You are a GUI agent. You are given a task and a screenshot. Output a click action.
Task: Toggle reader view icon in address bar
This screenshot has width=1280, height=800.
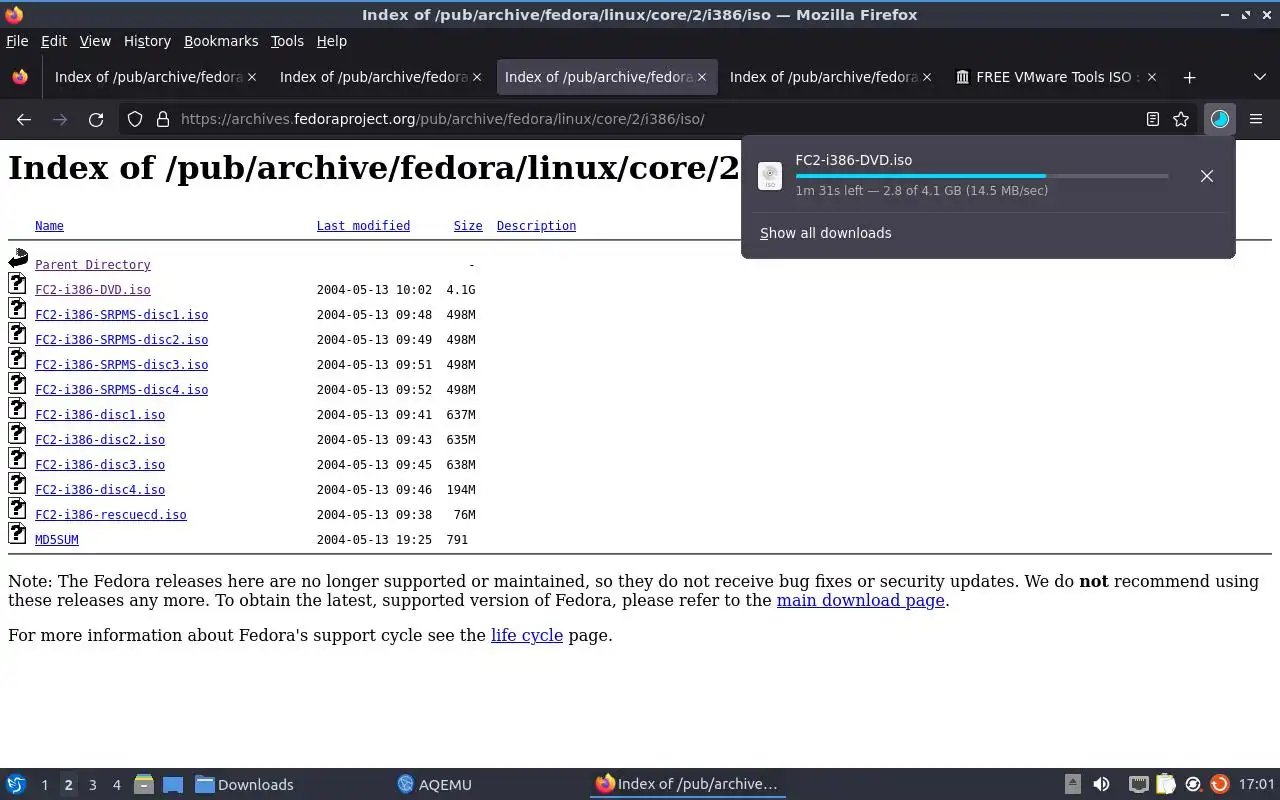coord(1153,119)
